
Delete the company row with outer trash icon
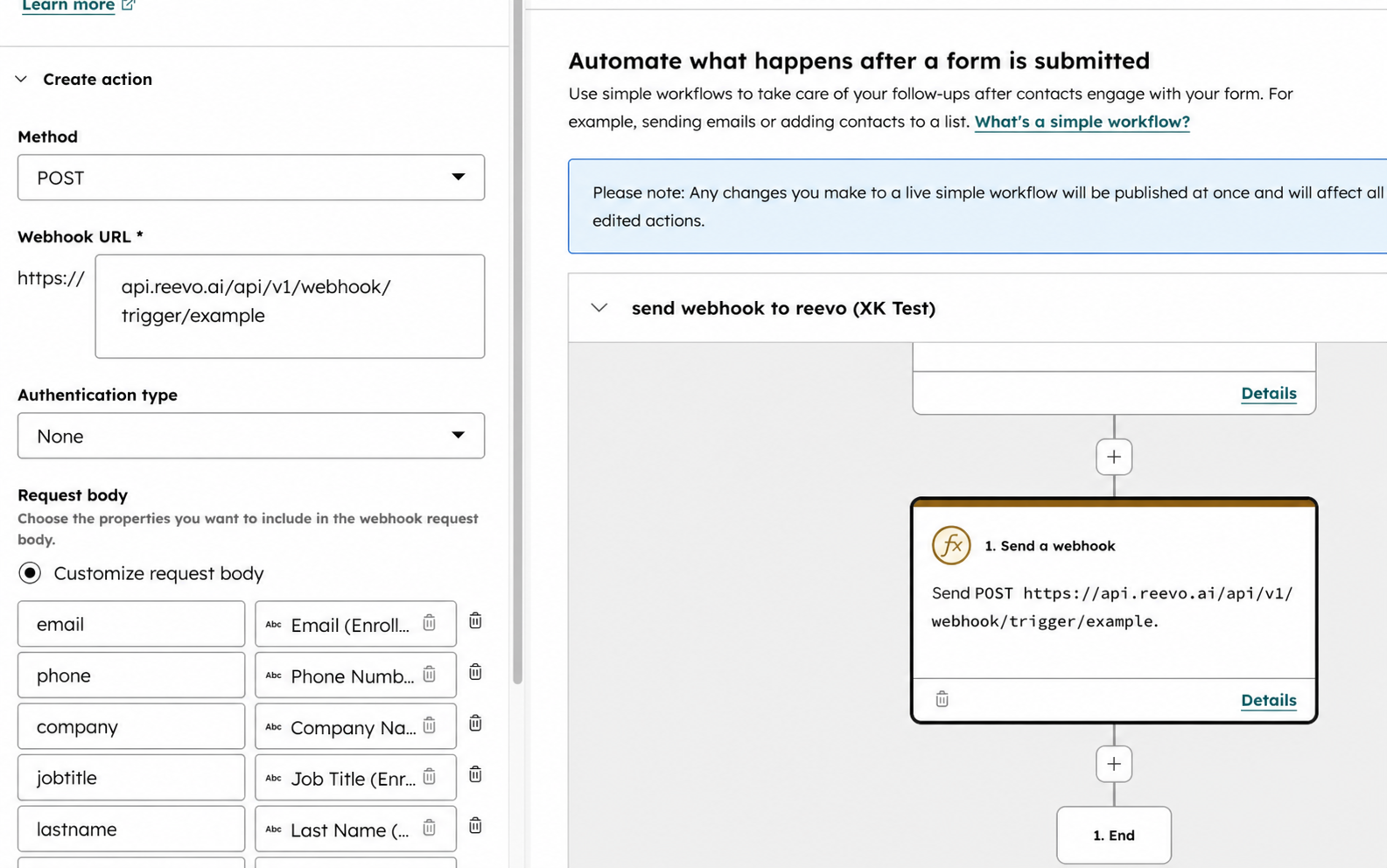(x=475, y=723)
